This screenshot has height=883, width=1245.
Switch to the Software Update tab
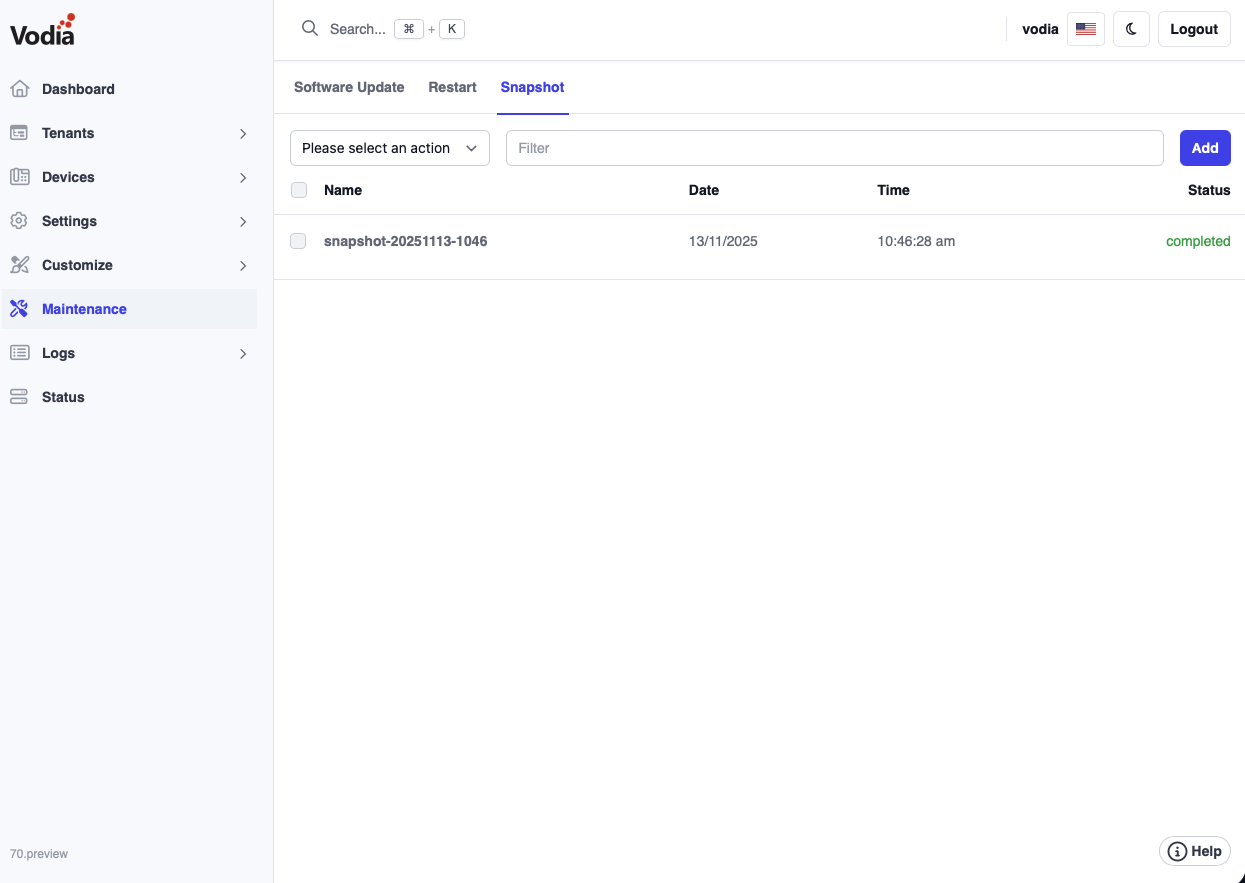click(349, 87)
